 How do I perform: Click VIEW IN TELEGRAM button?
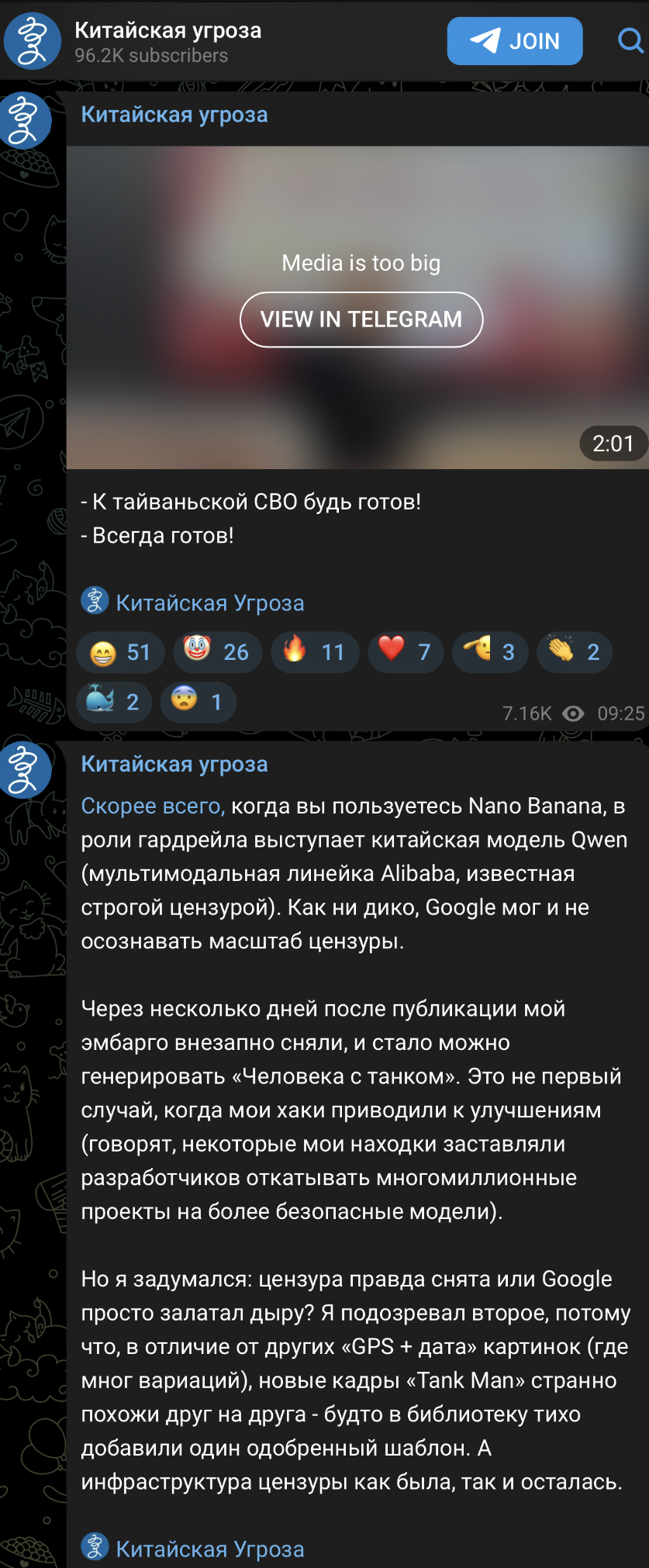pyautogui.click(x=361, y=319)
